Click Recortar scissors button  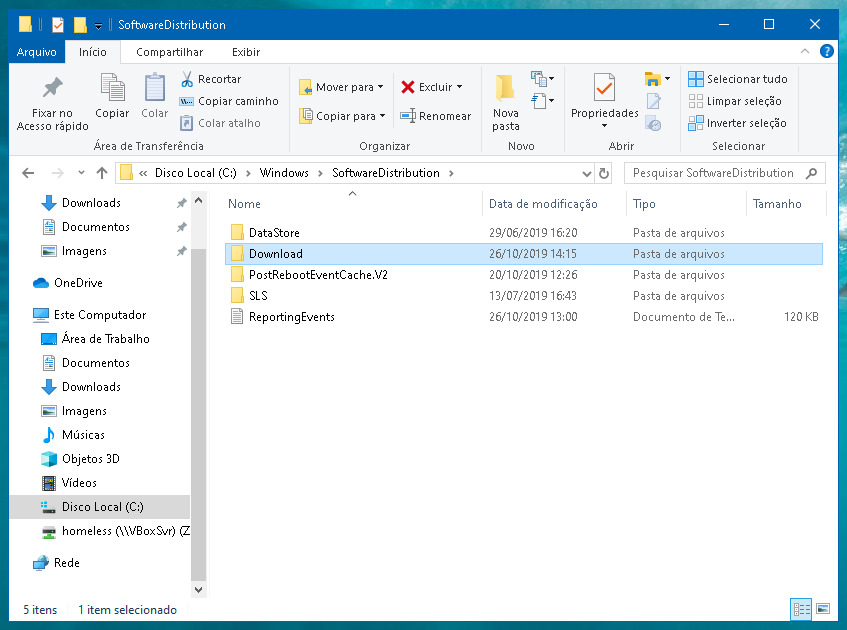[211, 79]
